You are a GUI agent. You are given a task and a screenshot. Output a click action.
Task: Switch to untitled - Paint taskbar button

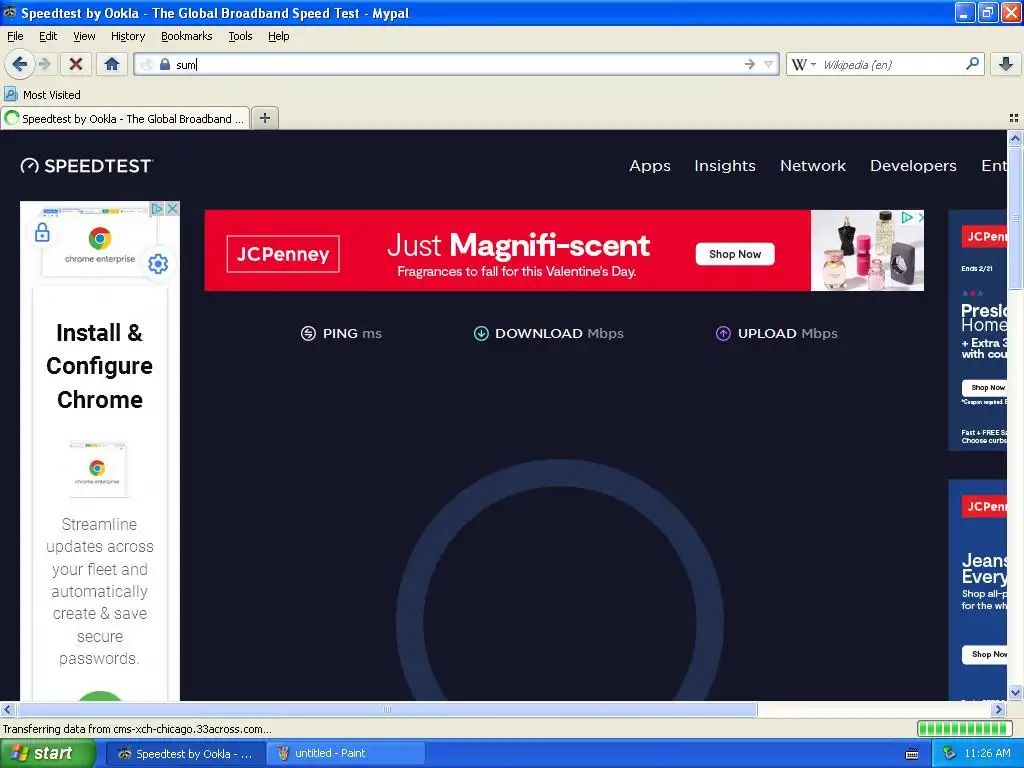coord(345,754)
